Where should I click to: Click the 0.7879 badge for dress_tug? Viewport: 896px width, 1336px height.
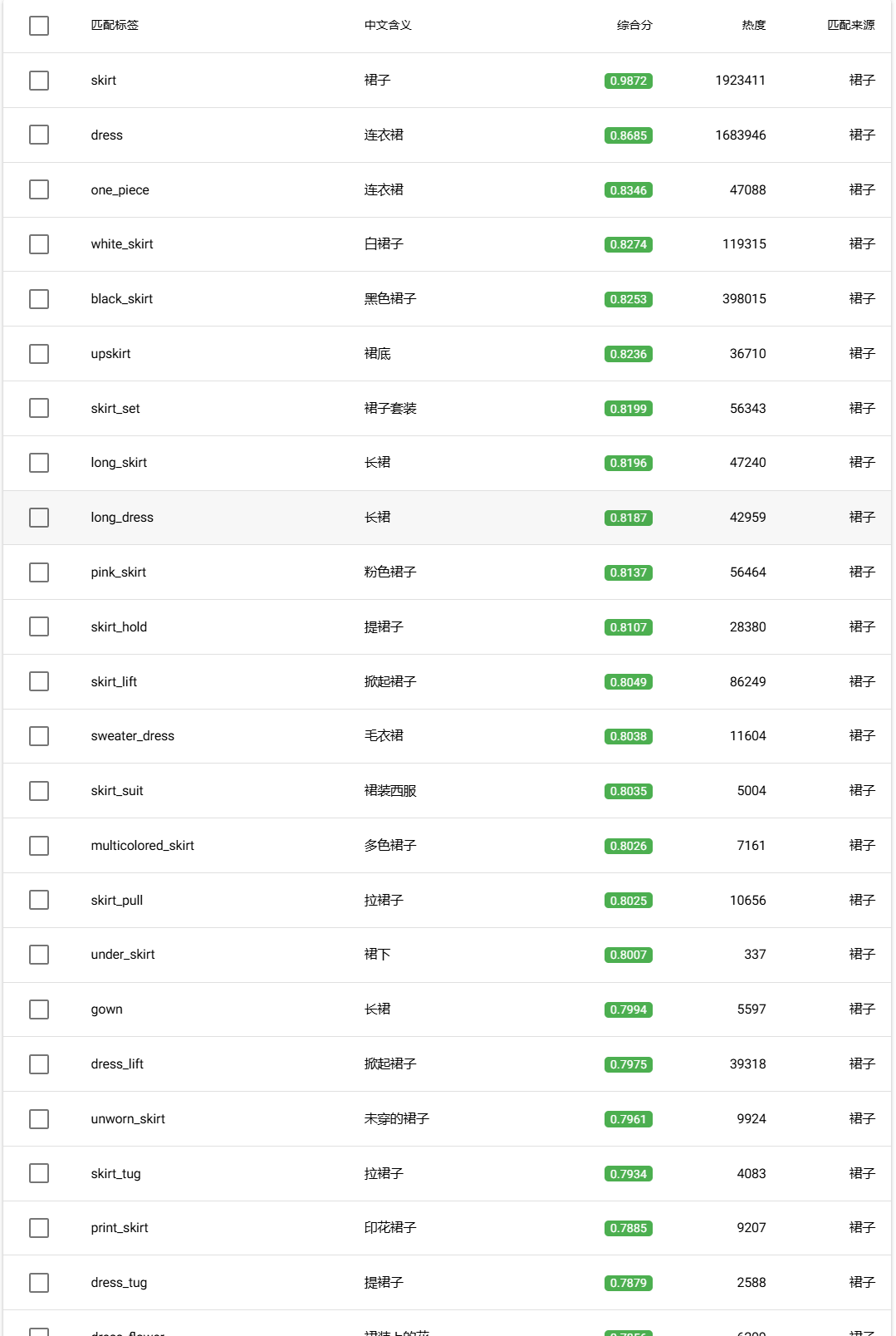click(628, 1283)
